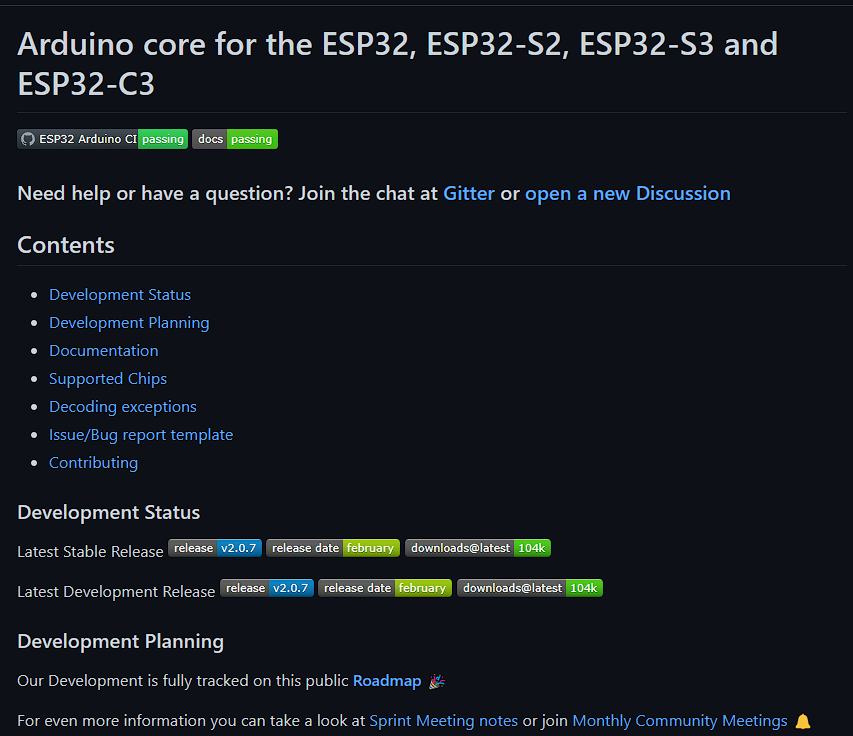853x736 pixels.
Task: Click the bell emoji after Monthly Community Meetings
Action: coord(801,720)
